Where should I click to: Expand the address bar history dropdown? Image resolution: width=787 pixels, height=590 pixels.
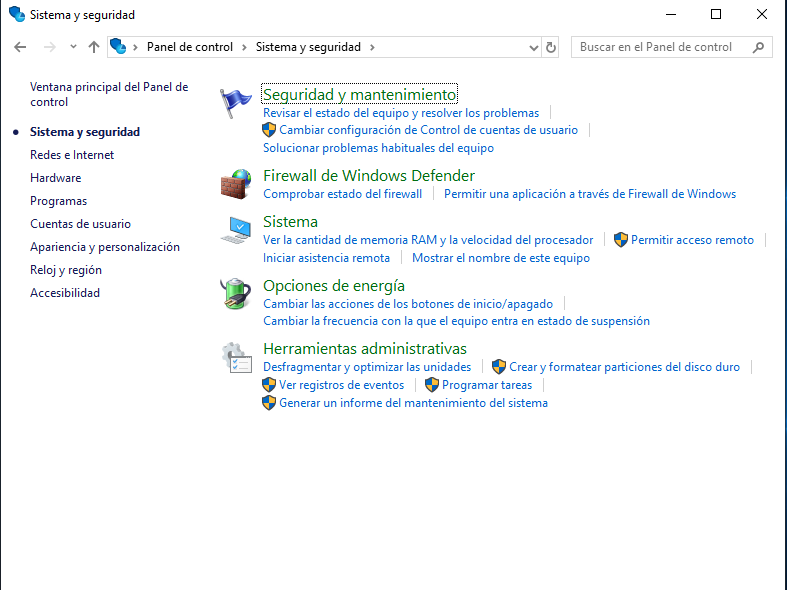coord(534,48)
